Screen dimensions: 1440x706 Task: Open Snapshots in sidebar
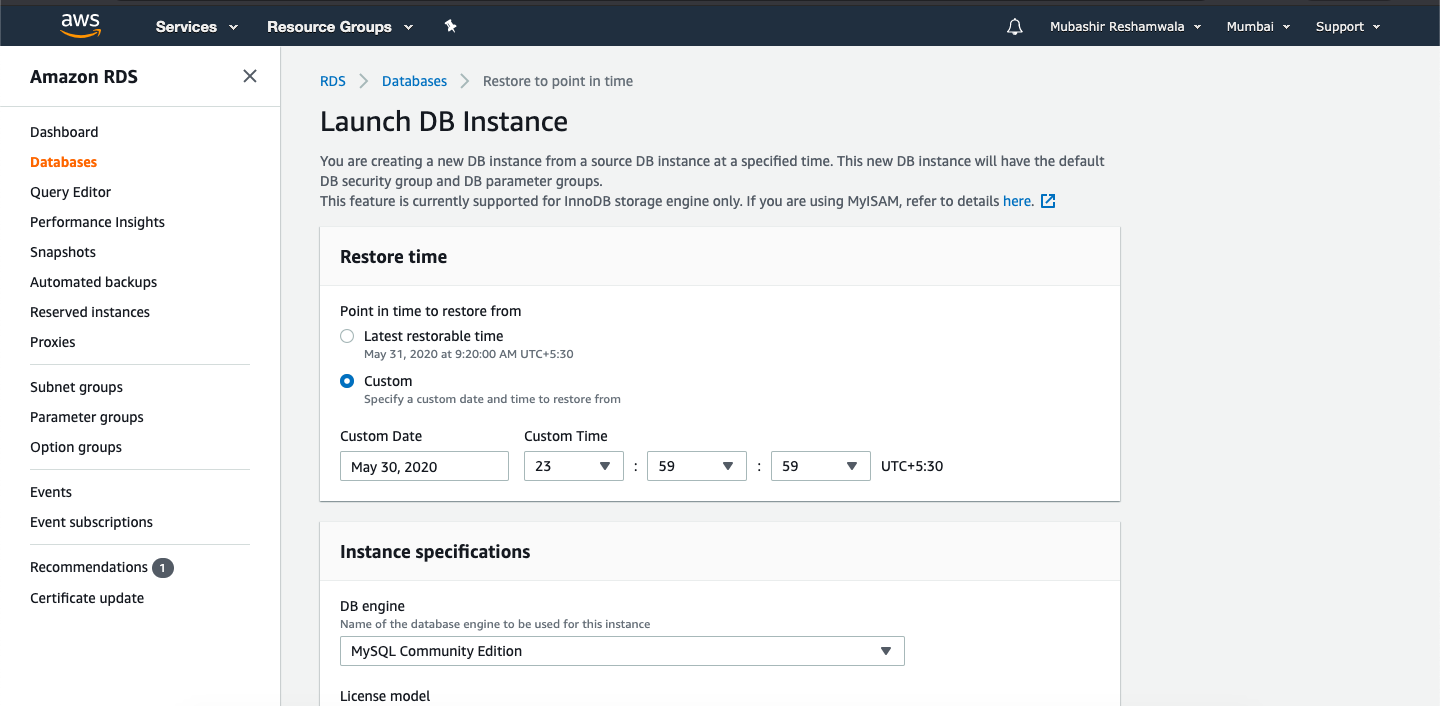63,252
